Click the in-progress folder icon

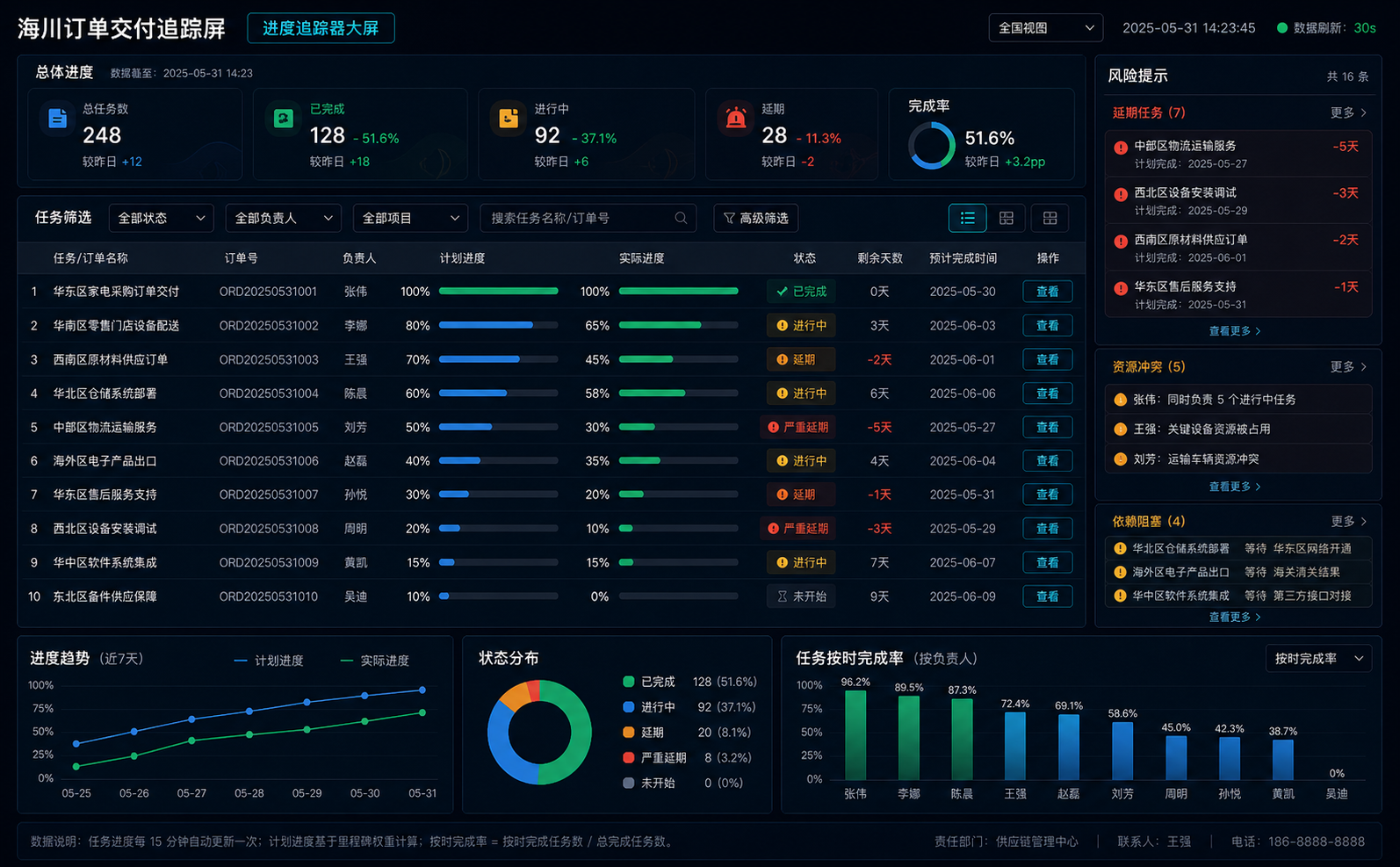point(509,118)
